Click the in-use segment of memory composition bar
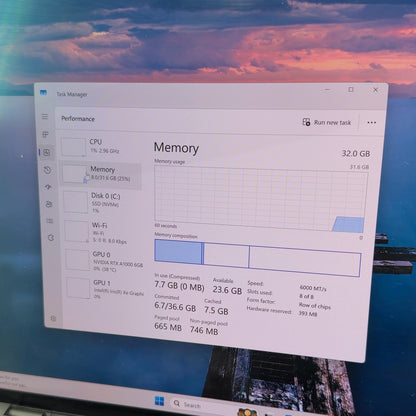Image resolution: width=416 pixels, height=416 pixels. tap(179, 252)
